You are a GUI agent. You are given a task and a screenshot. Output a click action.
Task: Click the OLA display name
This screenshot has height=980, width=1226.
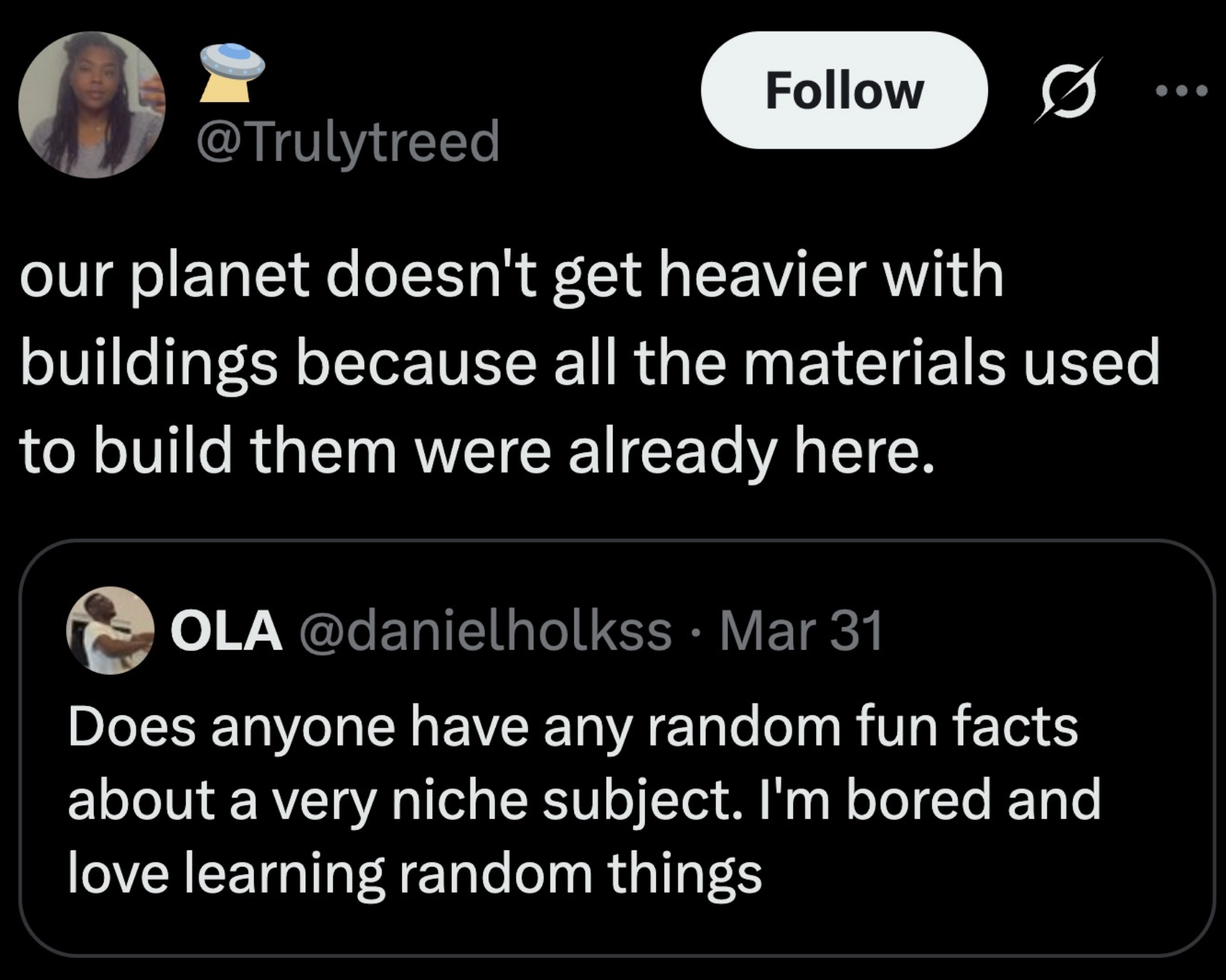tap(226, 630)
